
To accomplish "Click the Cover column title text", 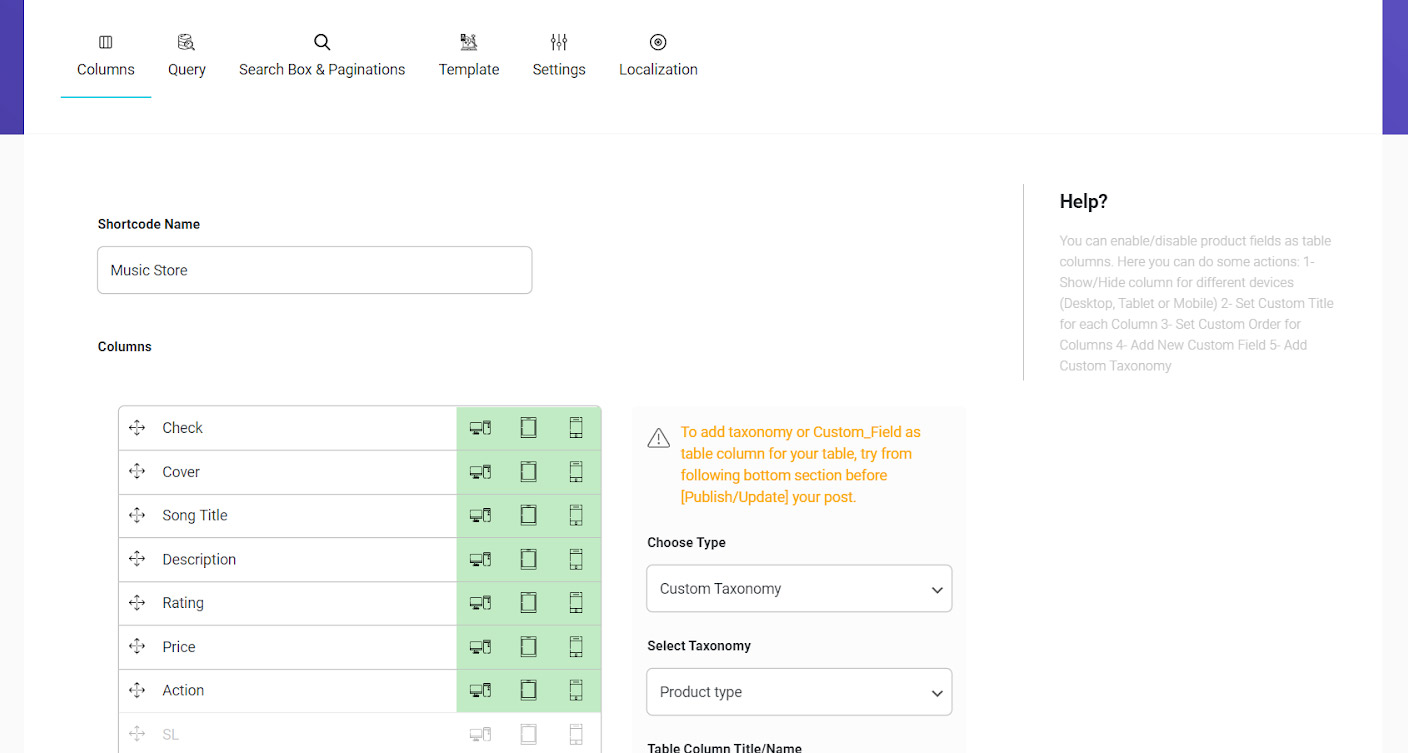I will 181,472.
